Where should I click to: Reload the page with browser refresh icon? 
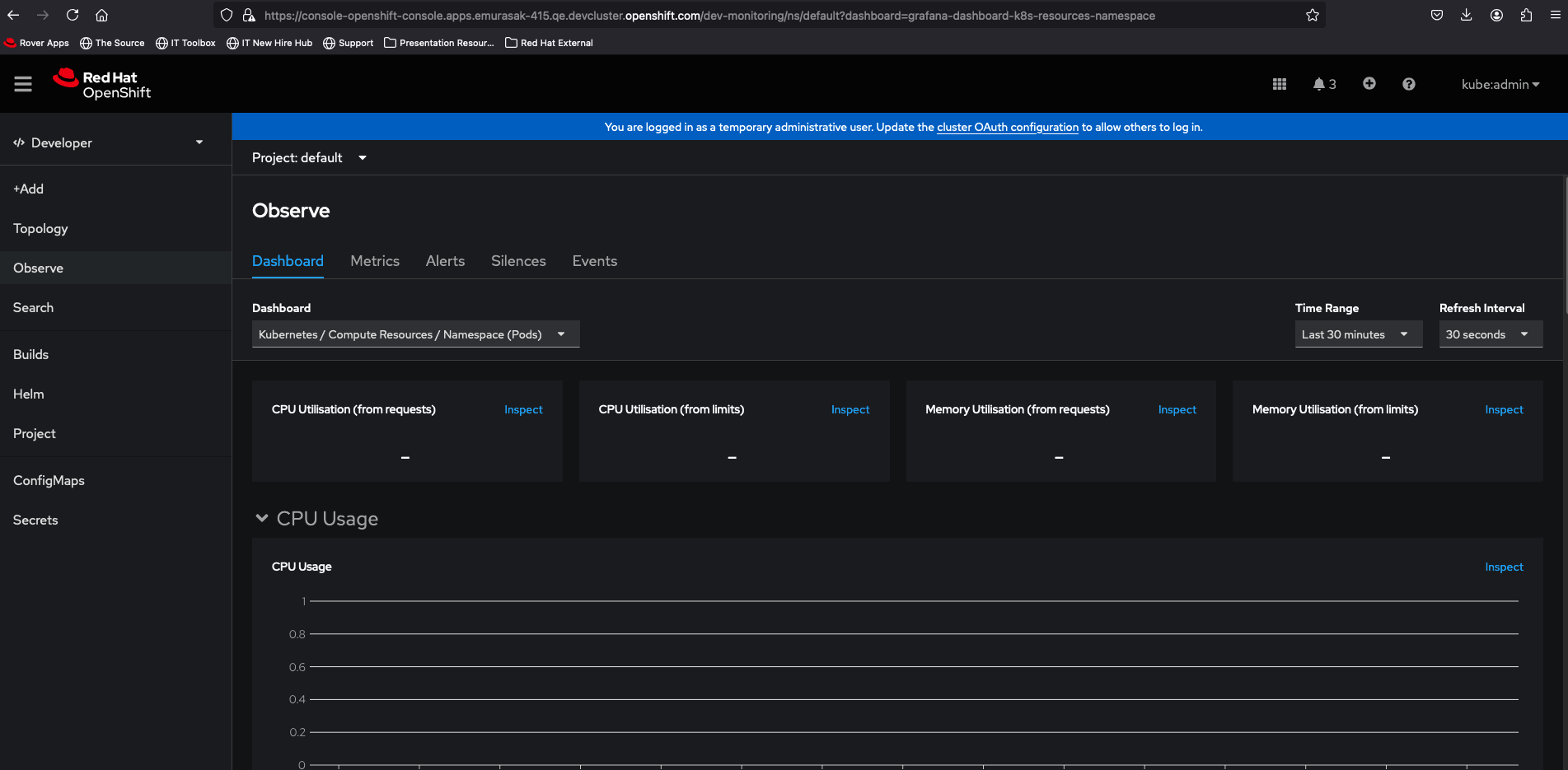tap(73, 15)
